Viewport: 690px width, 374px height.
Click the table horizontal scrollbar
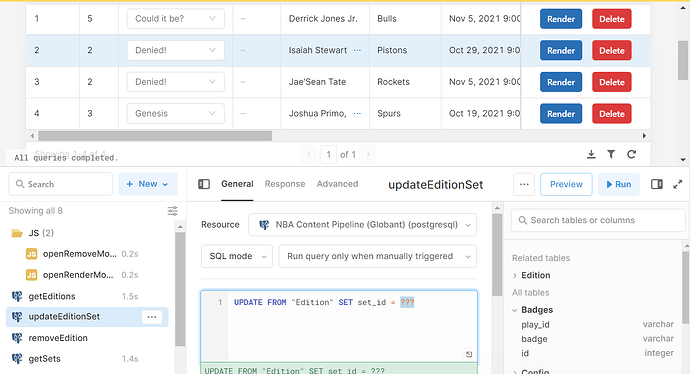click(155, 136)
